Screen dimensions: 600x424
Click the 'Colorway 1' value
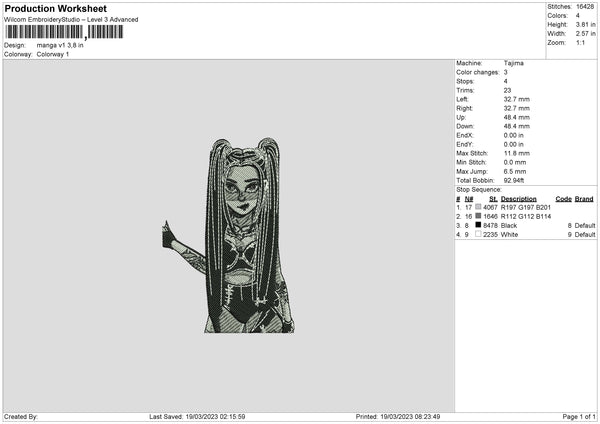53,54
